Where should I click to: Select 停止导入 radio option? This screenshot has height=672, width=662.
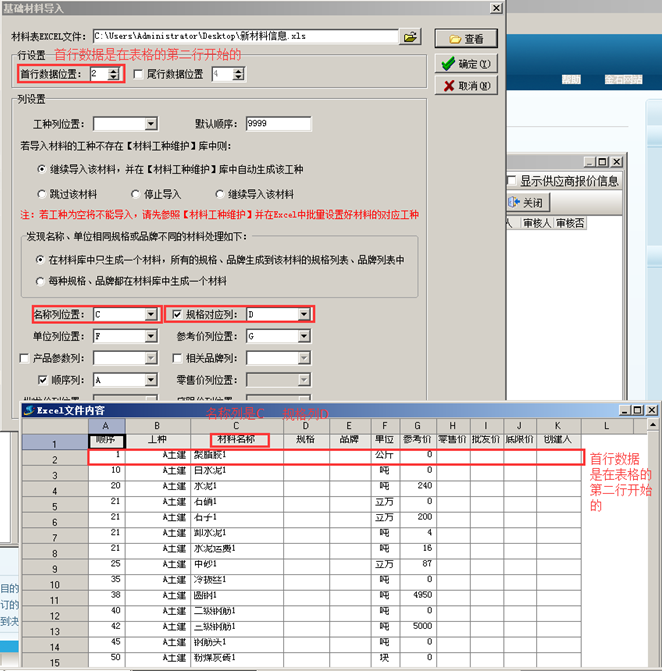click(x=135, y=194)
